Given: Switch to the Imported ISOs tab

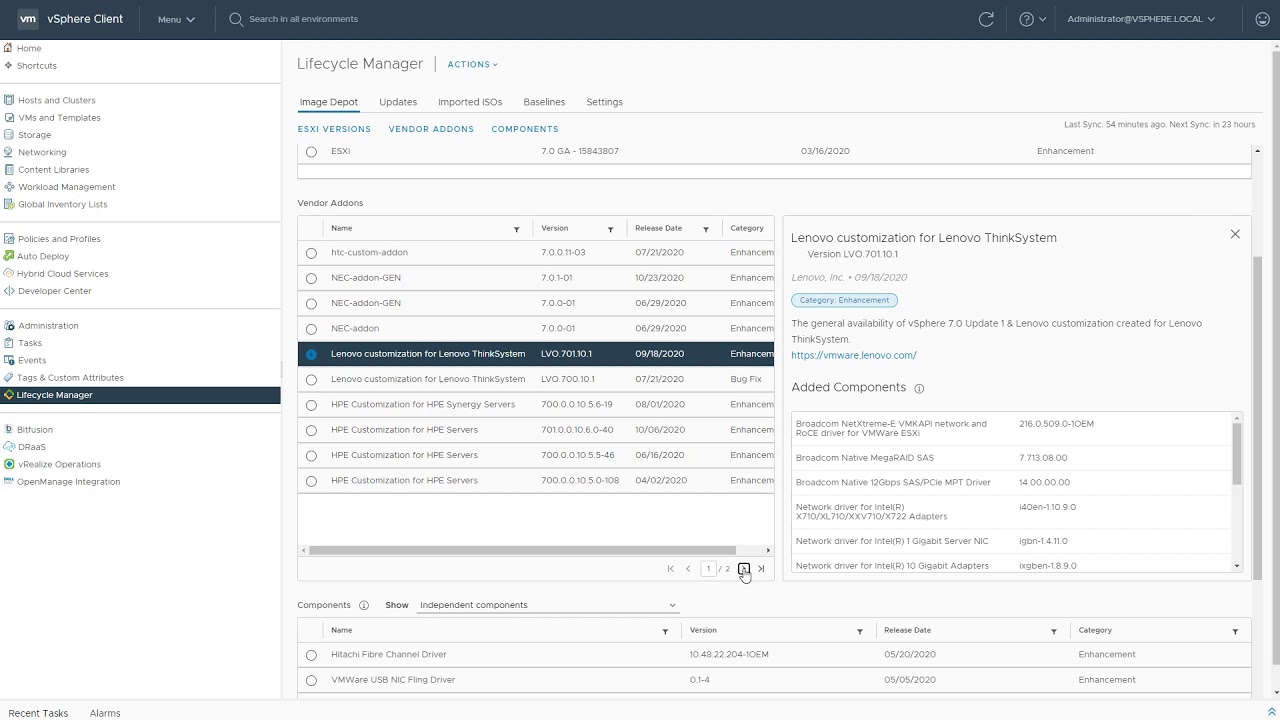Looking at the screenshot, I should click(x=470, y=102).
